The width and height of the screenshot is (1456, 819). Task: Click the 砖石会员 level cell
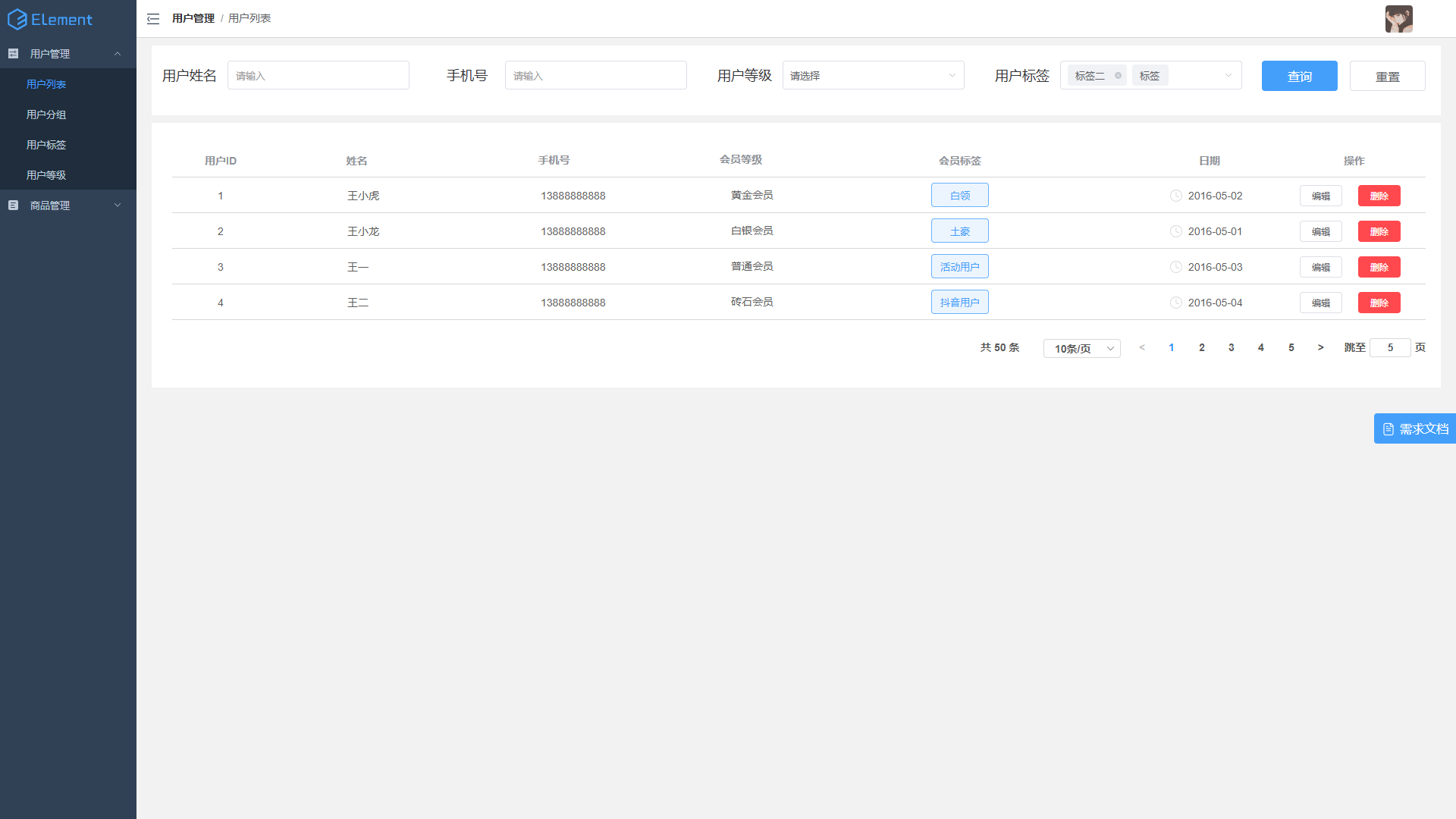coord(752,303)
